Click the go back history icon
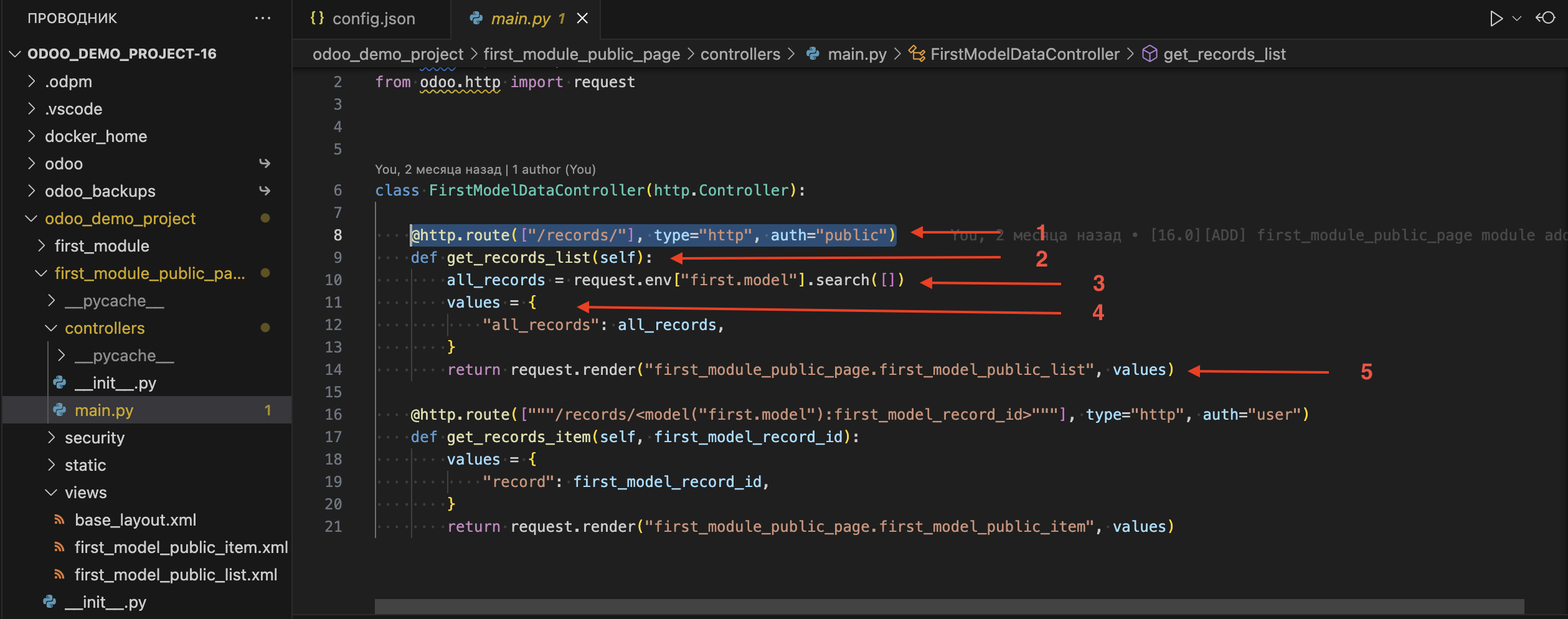The image size is (1568, 619). (1546, 18)
